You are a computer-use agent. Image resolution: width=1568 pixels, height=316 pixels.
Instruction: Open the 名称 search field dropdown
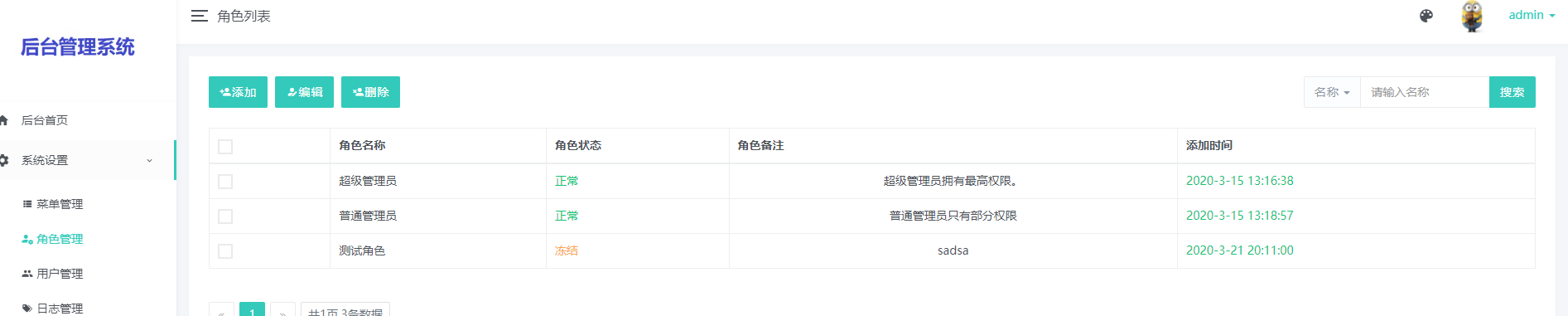[x=1332, y=92]
